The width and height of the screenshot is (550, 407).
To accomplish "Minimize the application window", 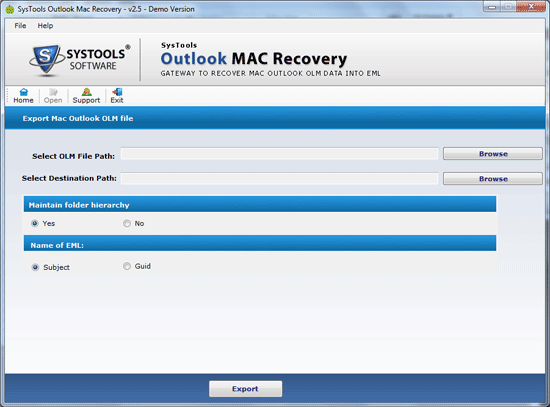I will coord(492,7).
